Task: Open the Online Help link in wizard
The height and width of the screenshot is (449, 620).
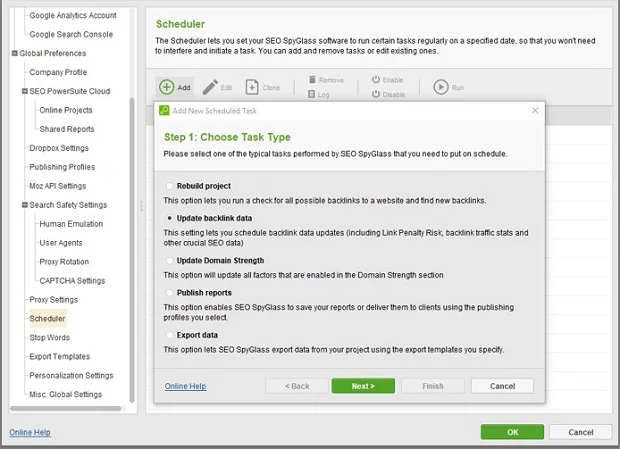Action: point(185,386)
